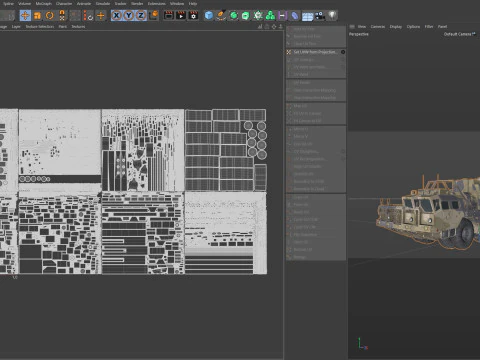Toggle the Y axis lock
Viewport: 480px width, 360px height.
(x=129, y=16)
